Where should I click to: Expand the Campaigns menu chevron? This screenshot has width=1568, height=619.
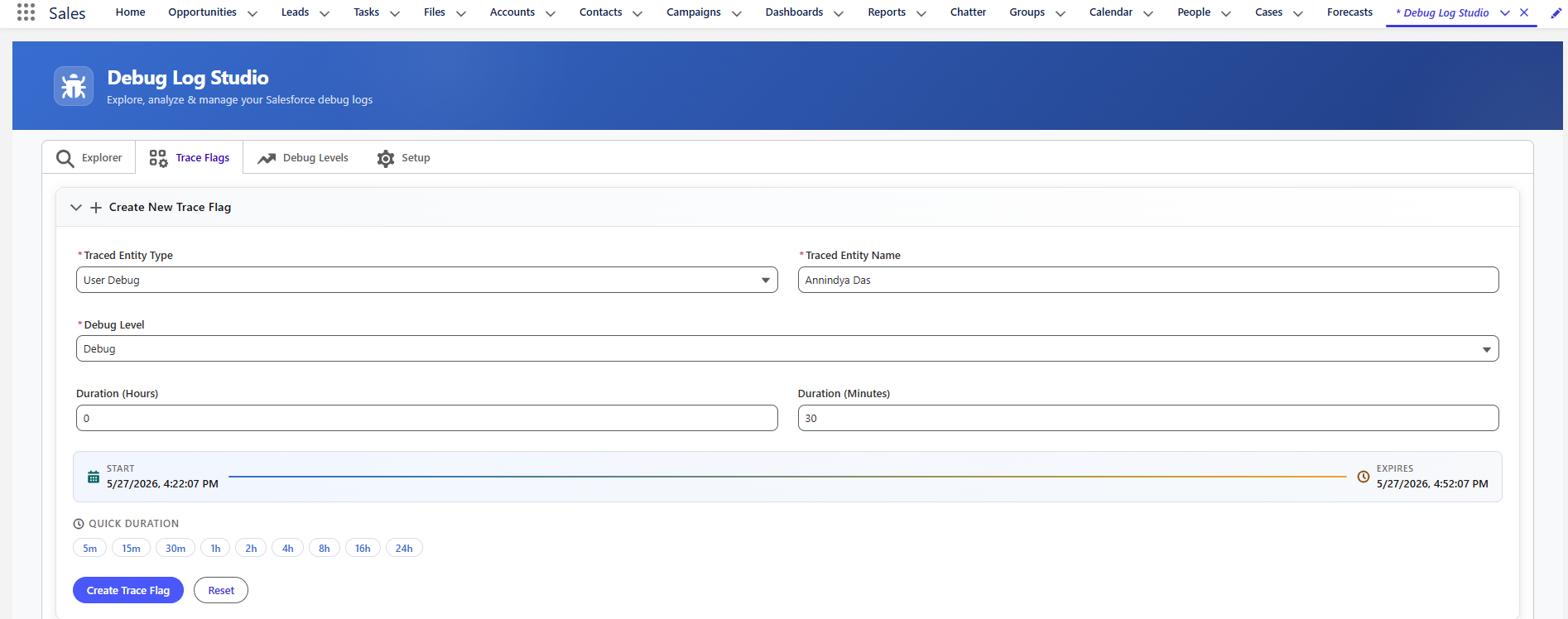(x=737, y=13)
